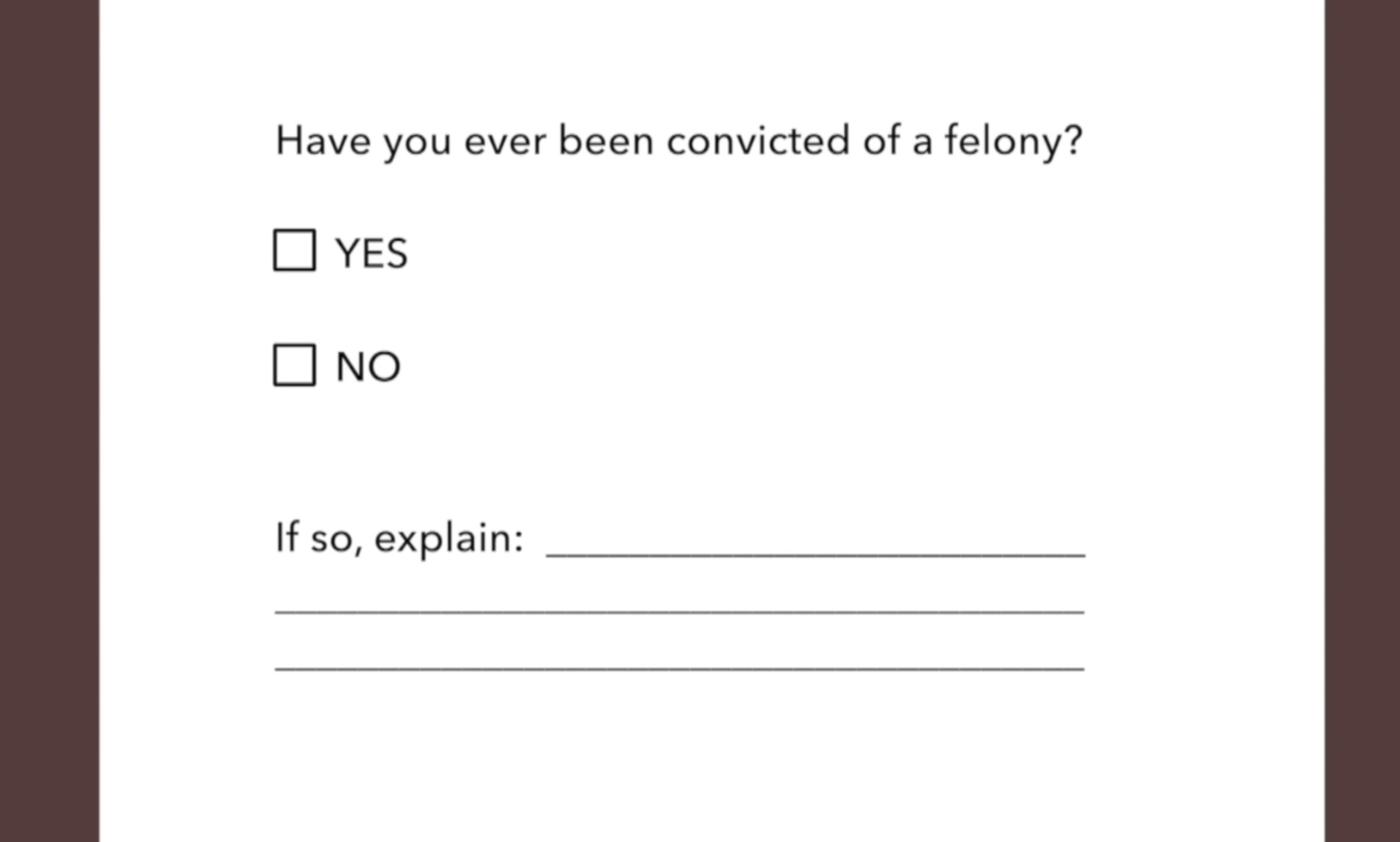Click the dark brown left margin
Viewport: 1400px width, 842px height.
[x=49, y=421]
